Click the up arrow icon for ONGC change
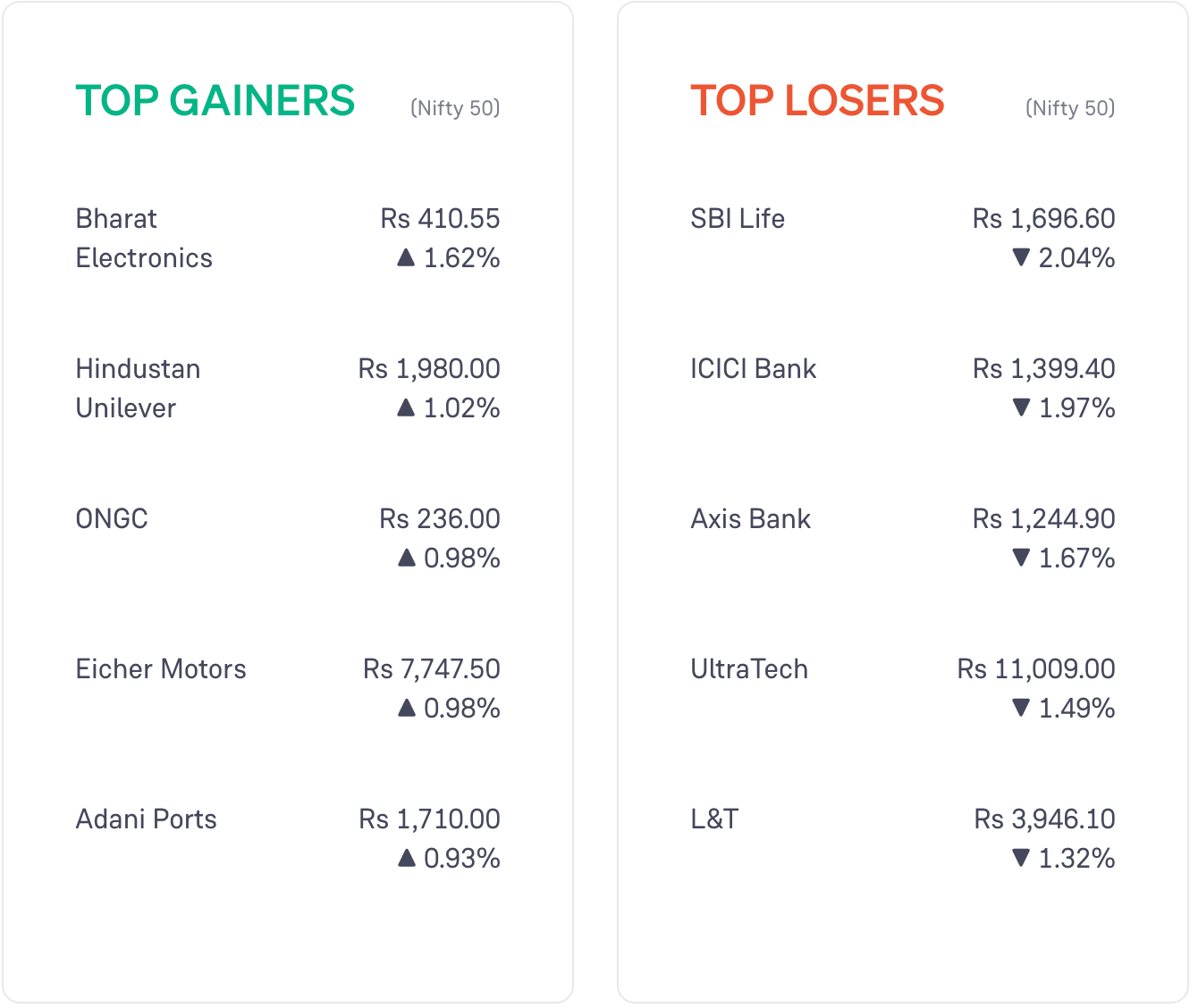Screen dimensions: 1198x1008 coord(407,558)
